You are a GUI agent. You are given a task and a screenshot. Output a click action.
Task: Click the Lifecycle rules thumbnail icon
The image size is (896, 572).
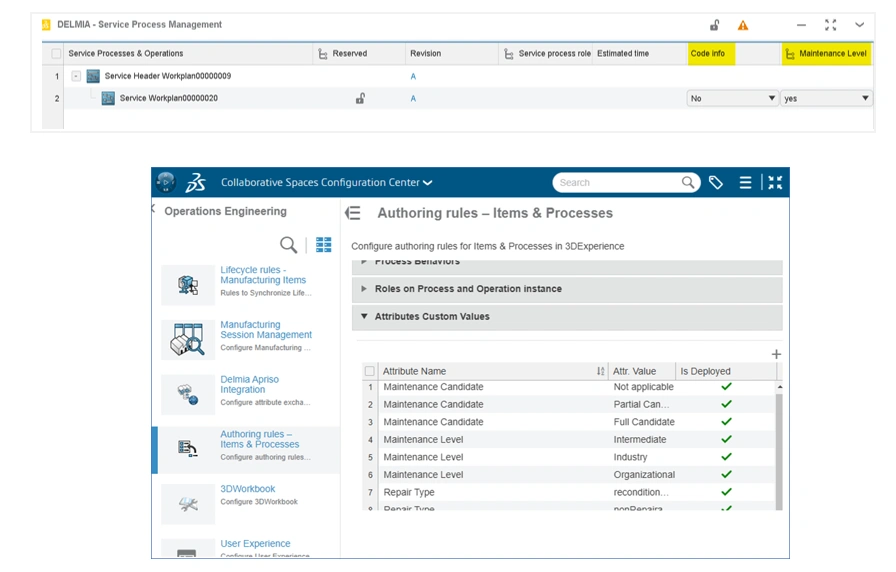tap(187, 285)
